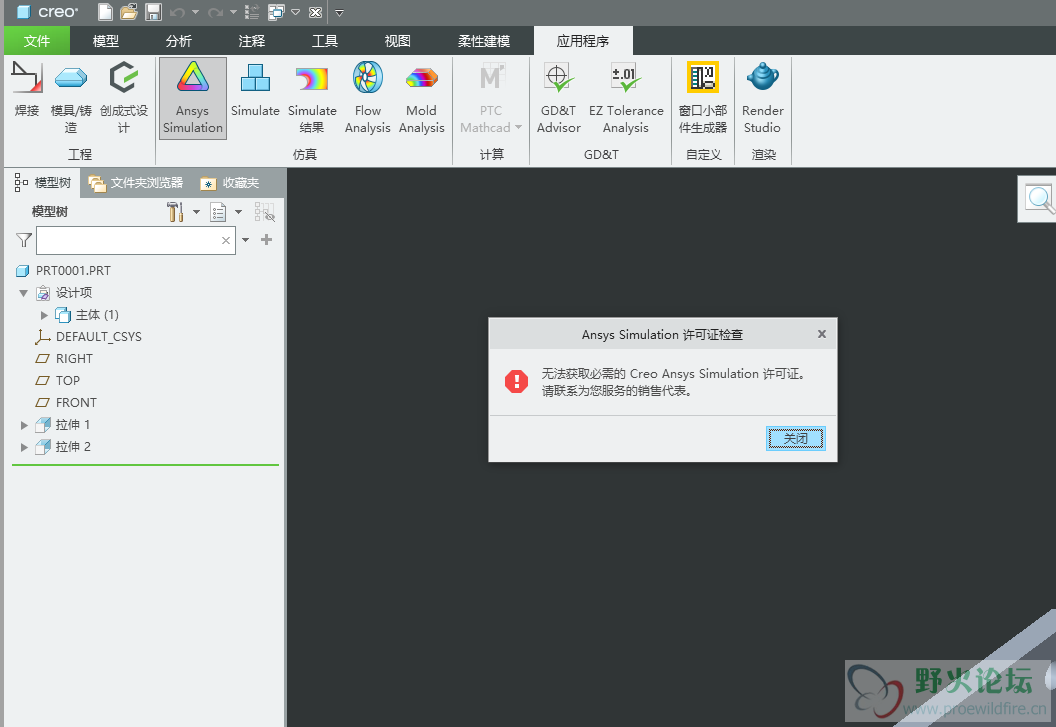Image resolution: width=1056 pixels, height=727 pixels.
Task: Open a file from quick toolbar
Action: point(129,12)
